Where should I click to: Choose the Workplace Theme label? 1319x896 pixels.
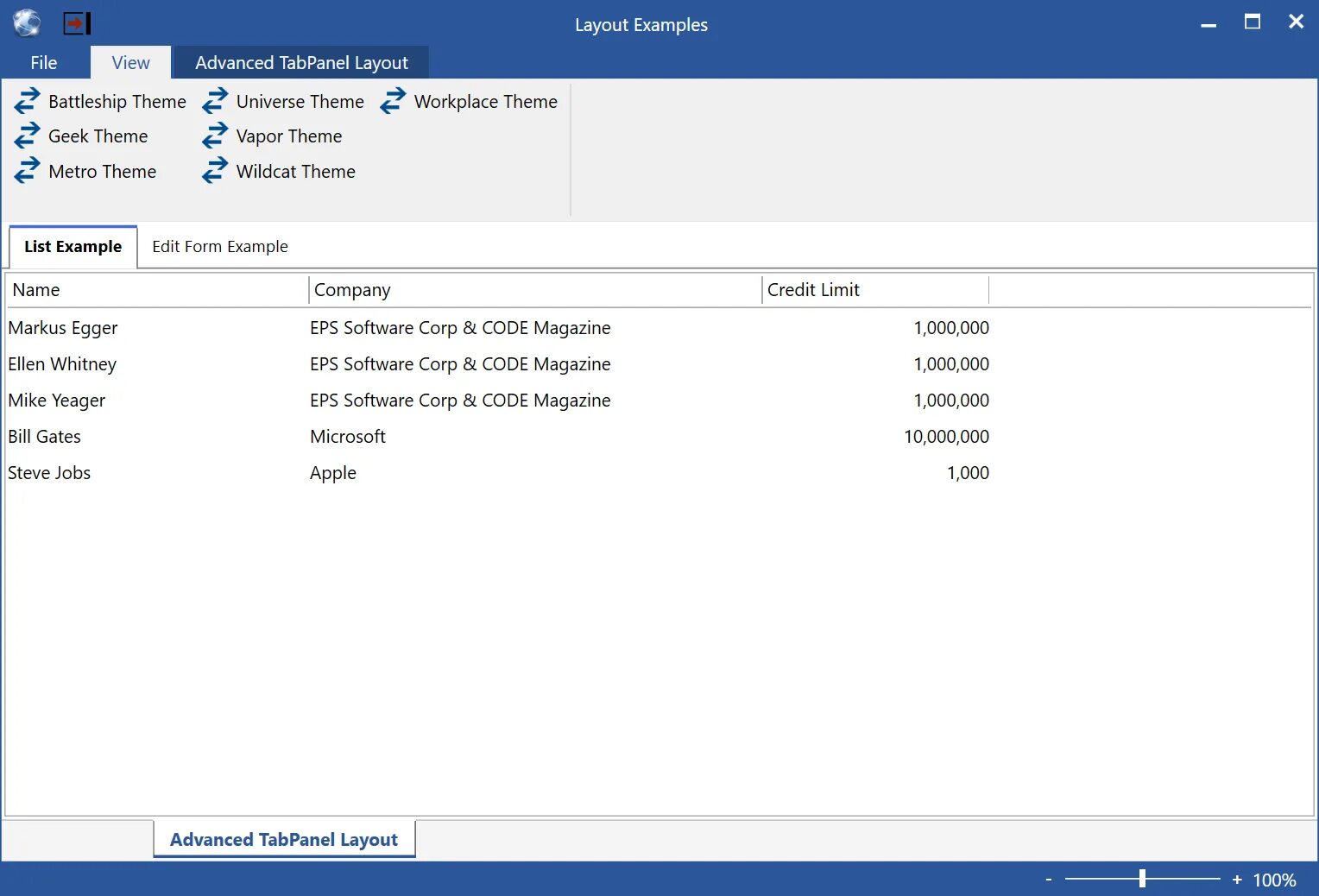pos(486,102)
